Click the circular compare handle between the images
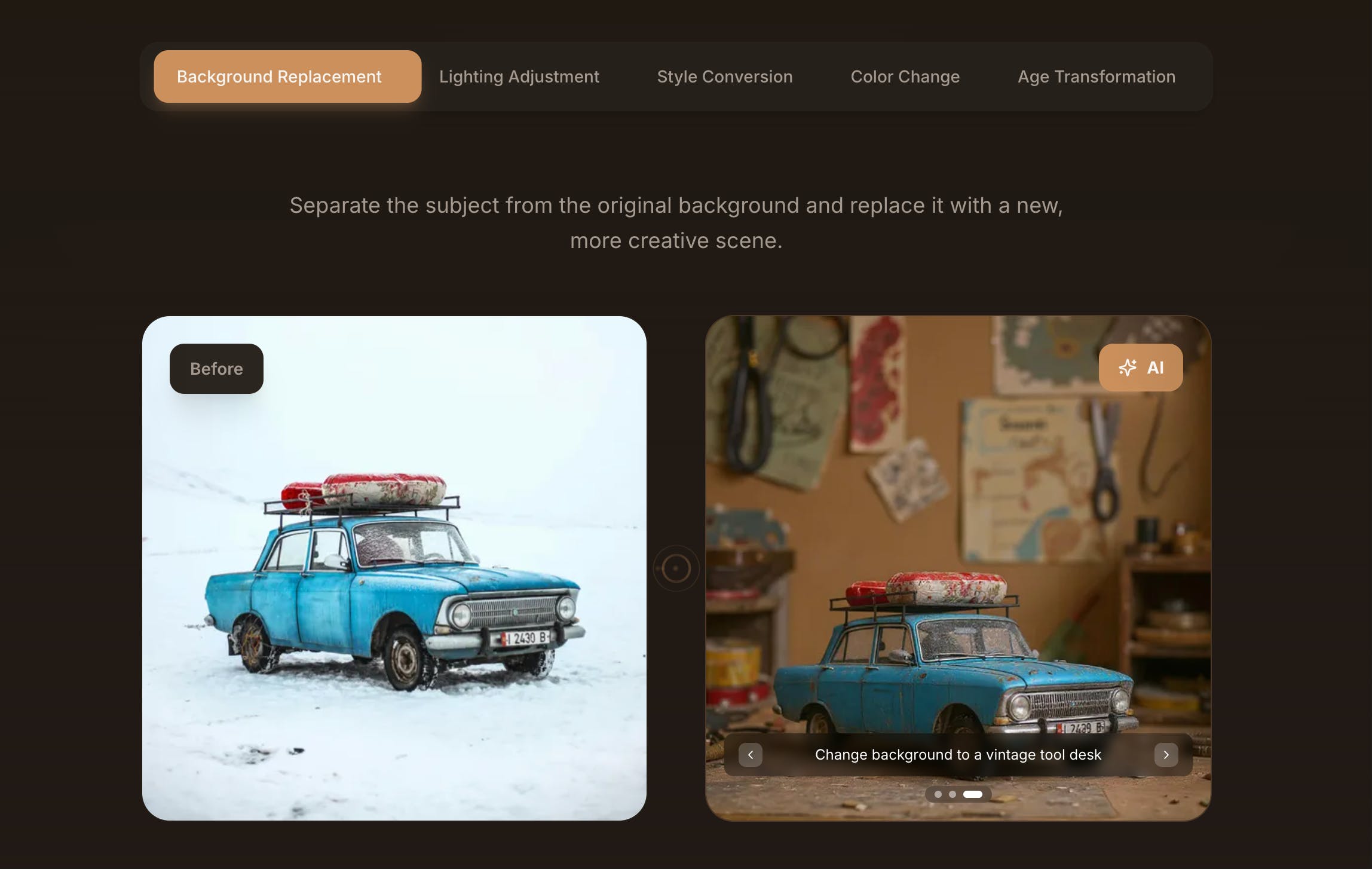The width and height of the screenshot is (1372, 869). (x=676, y=568)
